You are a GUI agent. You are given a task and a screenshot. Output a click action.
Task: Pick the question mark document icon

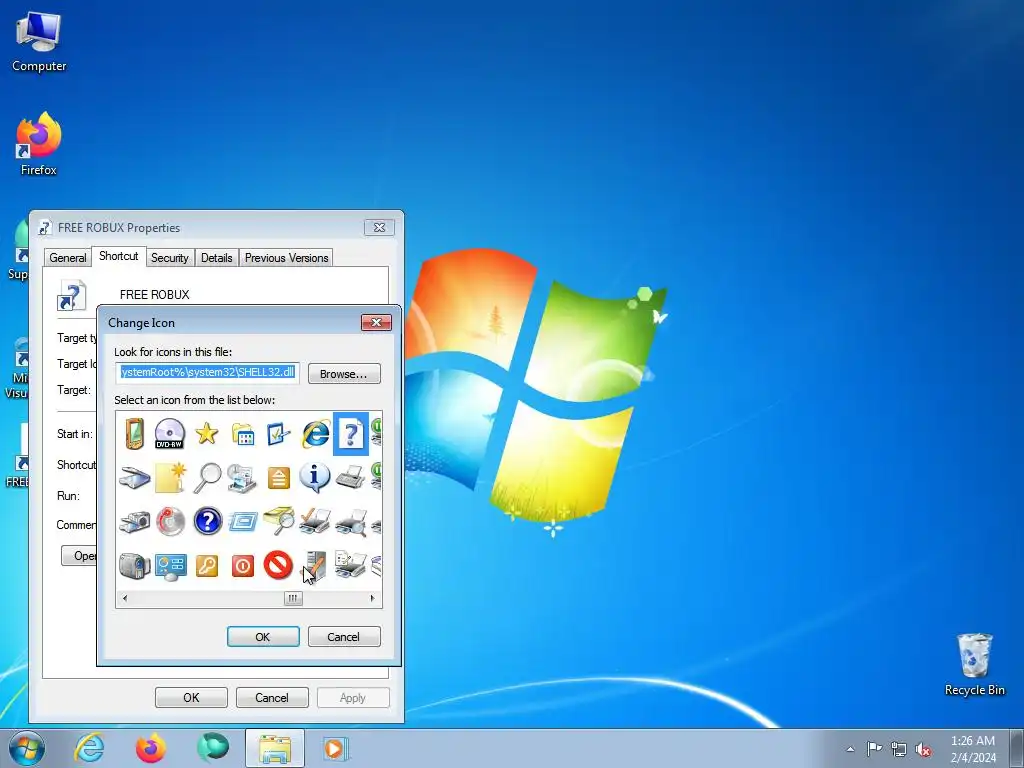351,434
